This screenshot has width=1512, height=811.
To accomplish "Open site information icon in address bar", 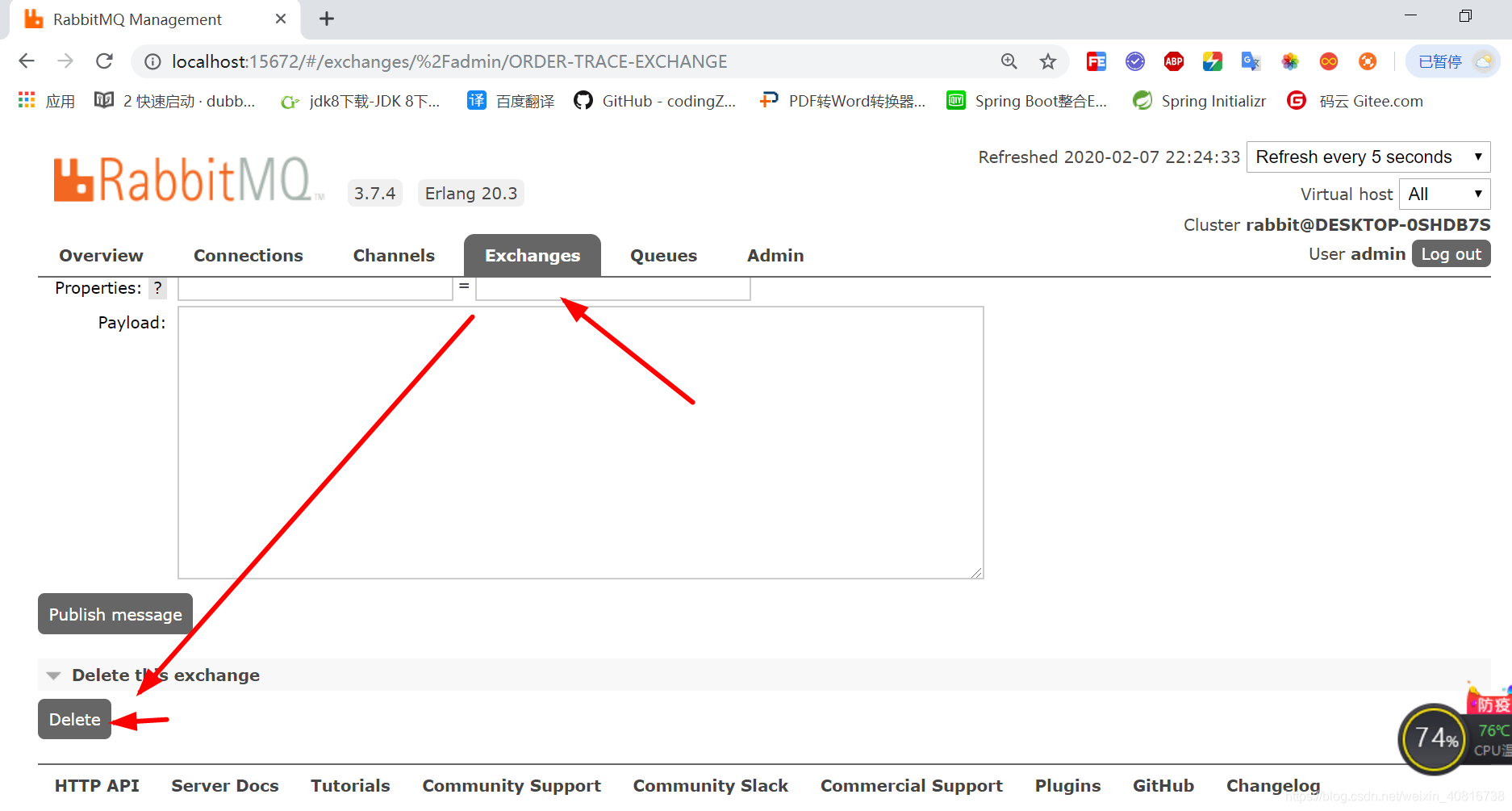I will (x=152, y=61).
